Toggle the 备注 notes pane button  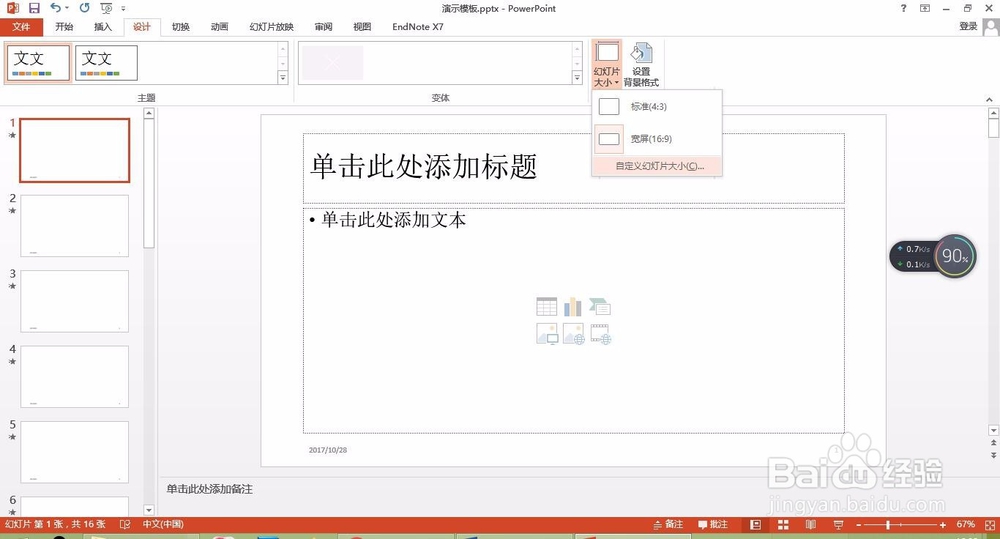tap(668, 524)
